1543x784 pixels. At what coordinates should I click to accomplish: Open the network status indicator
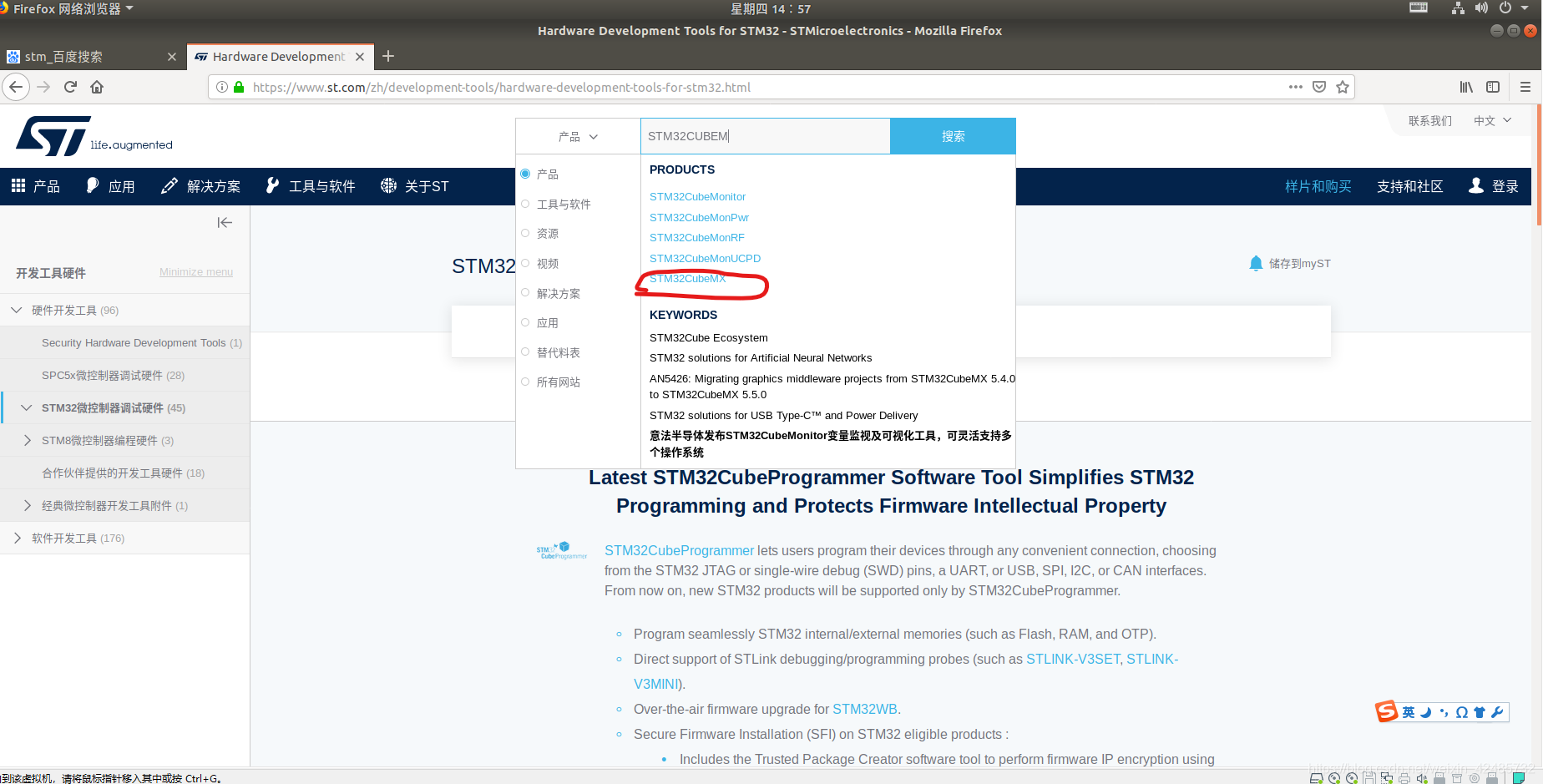pyautogui.click(x=1458, y=8)
